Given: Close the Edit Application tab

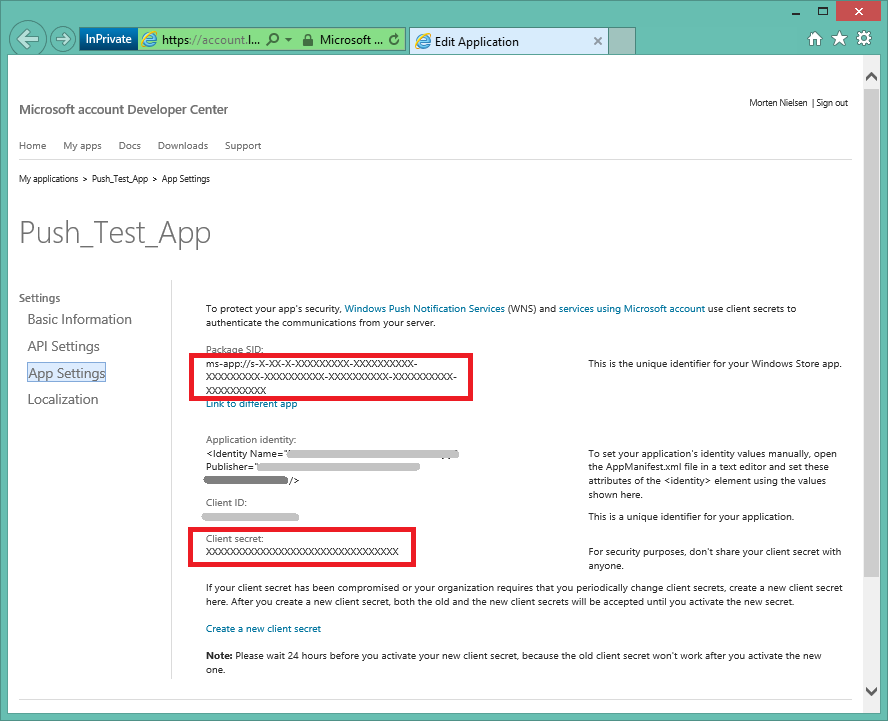Looking at the screenshot, I should tap(597, 41).
